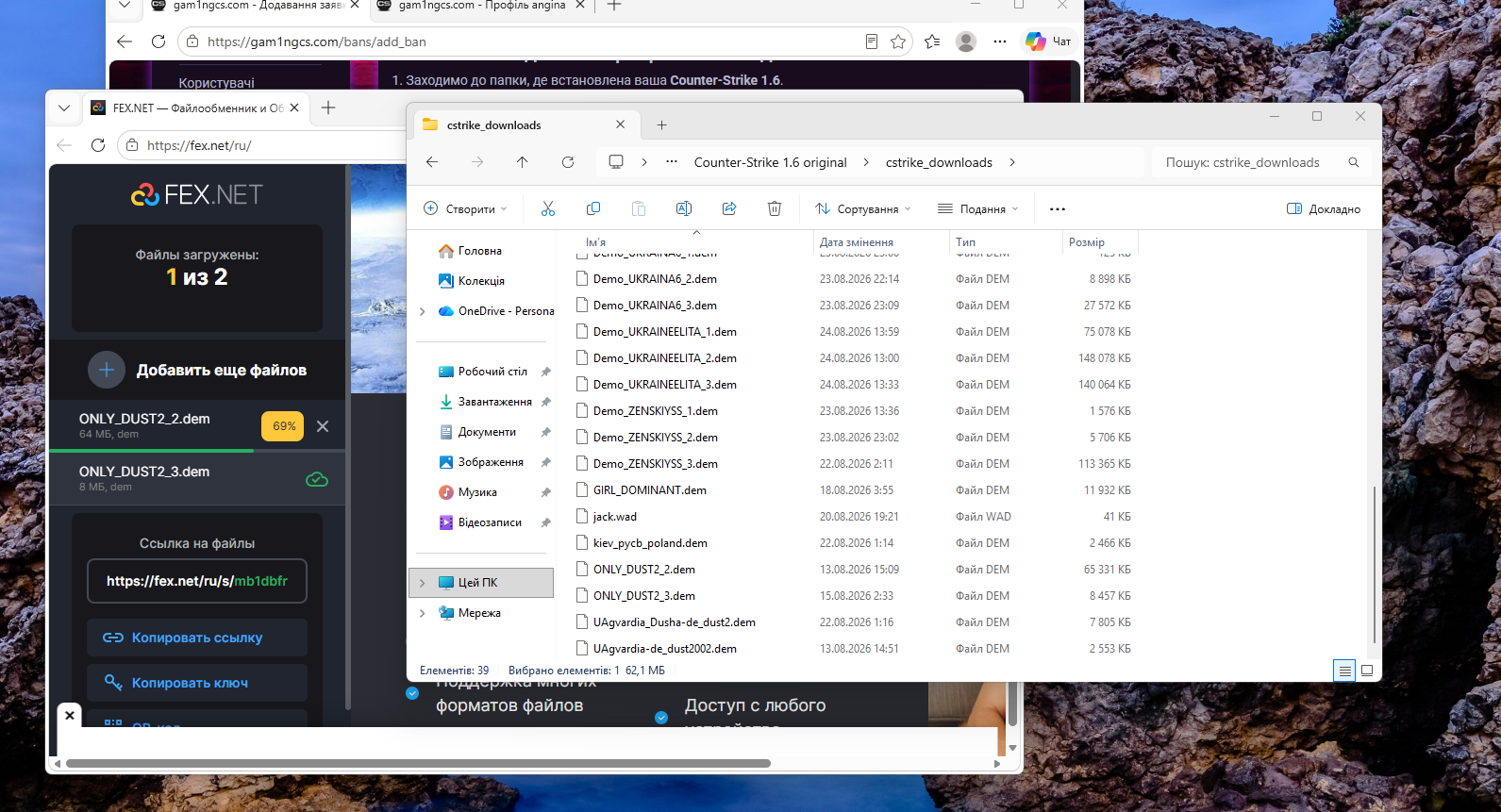Open tab list dropdown in FEX.NET browser
1501x812 pixels.
(64, 108)
